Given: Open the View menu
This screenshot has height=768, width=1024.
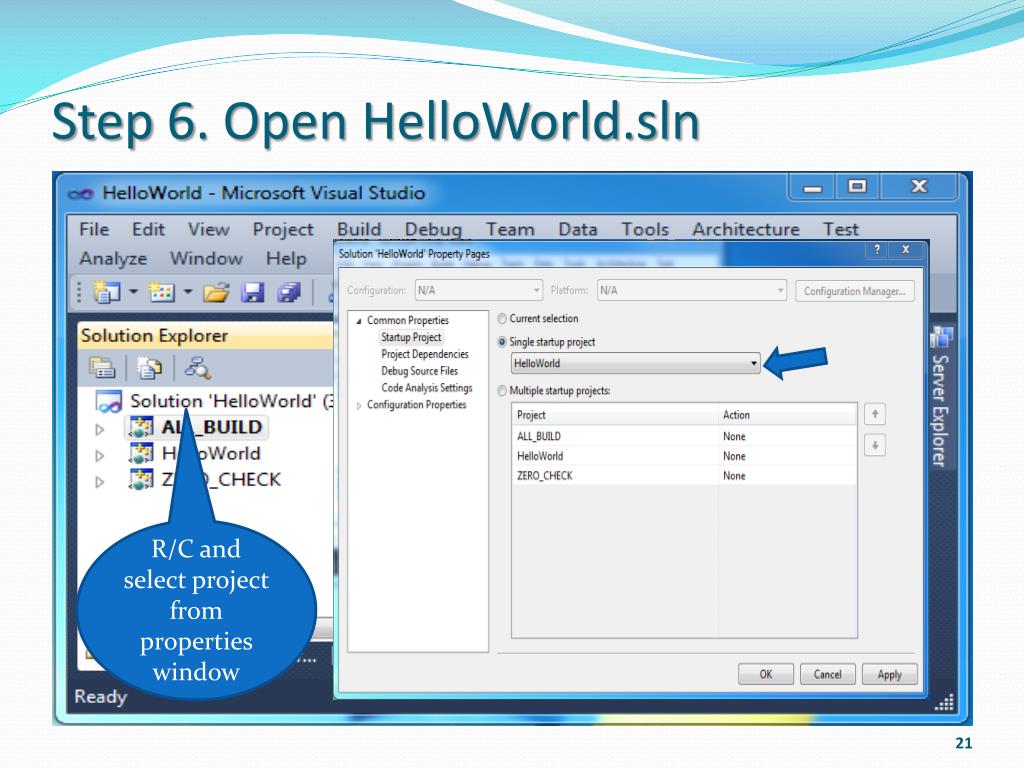Looking at the screenshot, I should pos(208,229).
